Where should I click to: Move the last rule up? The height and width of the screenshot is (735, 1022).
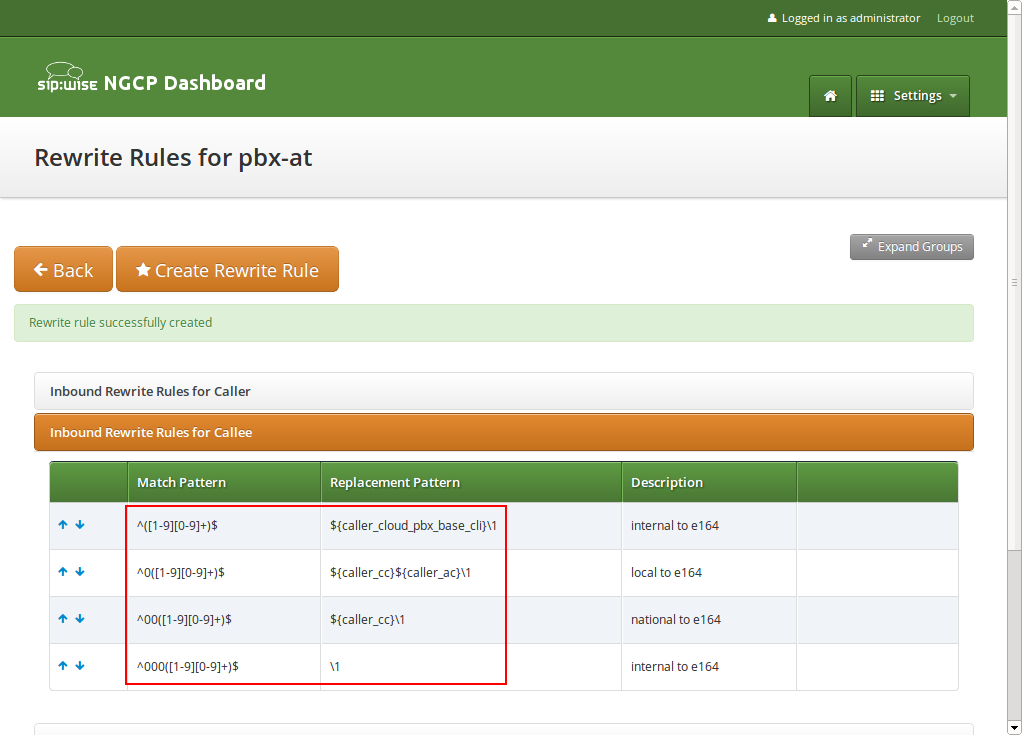(63, 666)
